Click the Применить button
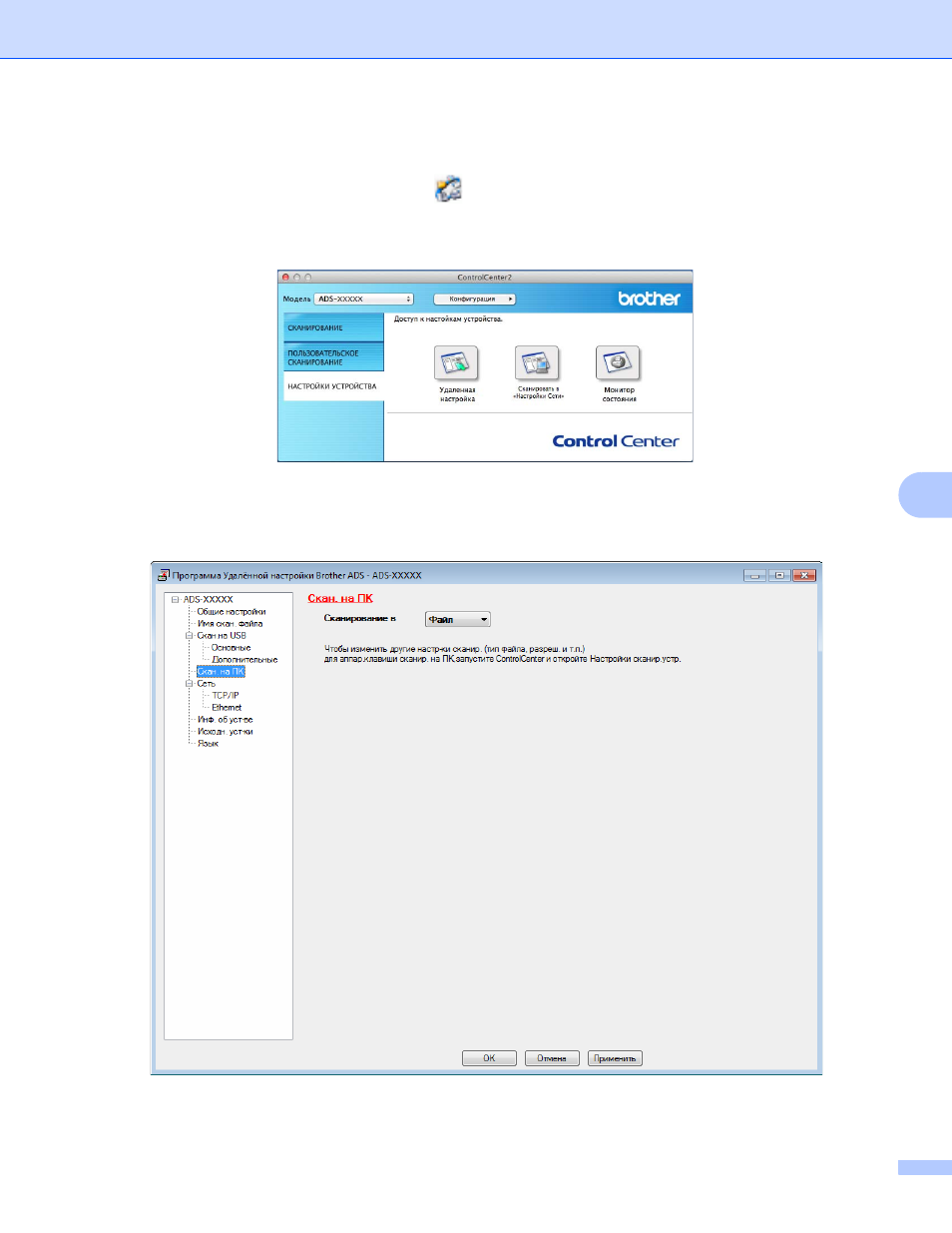Screen dimensions: 952x1233 point(615,1058)
